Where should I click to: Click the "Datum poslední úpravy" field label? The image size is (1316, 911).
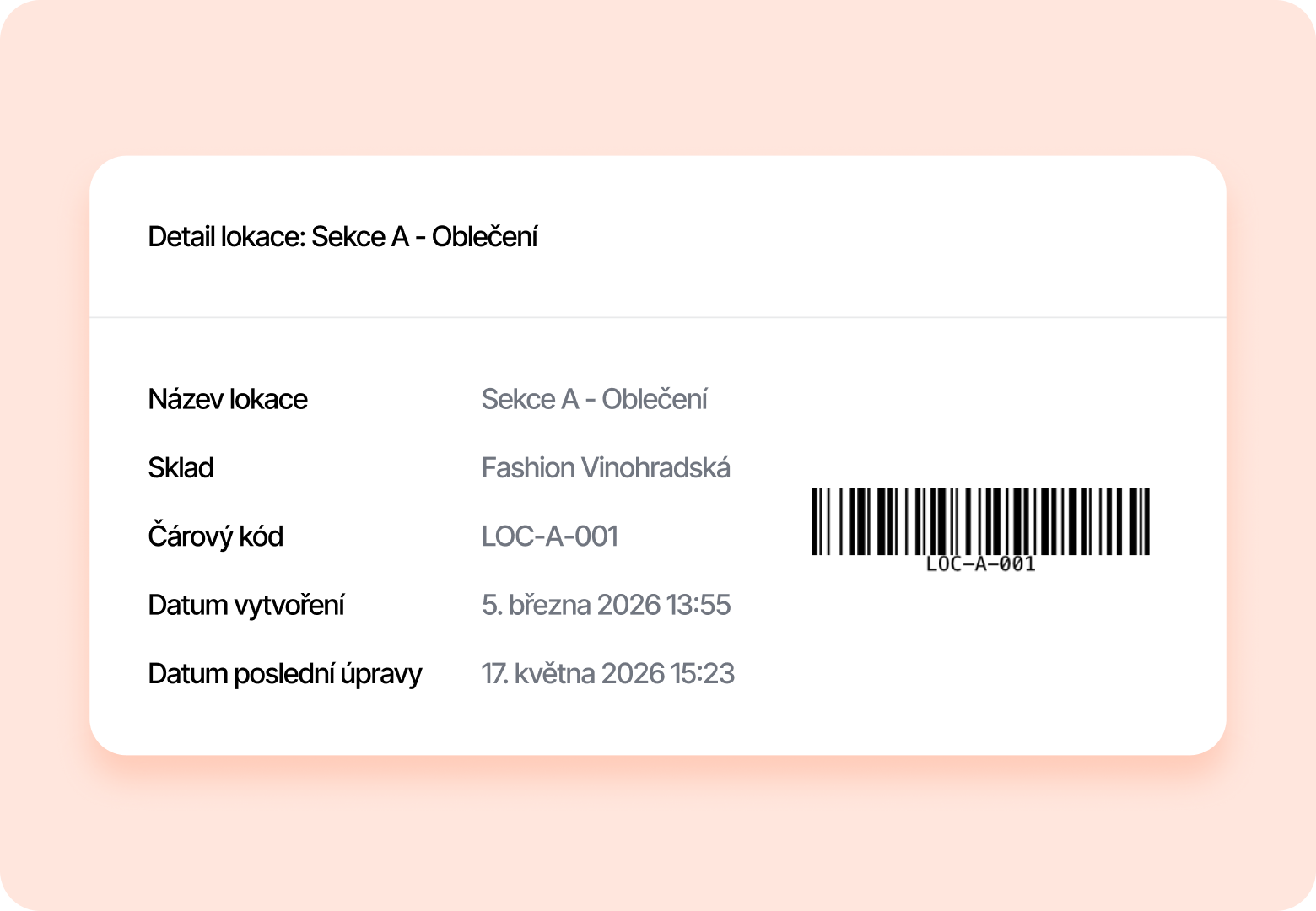(x=284, y=674)
